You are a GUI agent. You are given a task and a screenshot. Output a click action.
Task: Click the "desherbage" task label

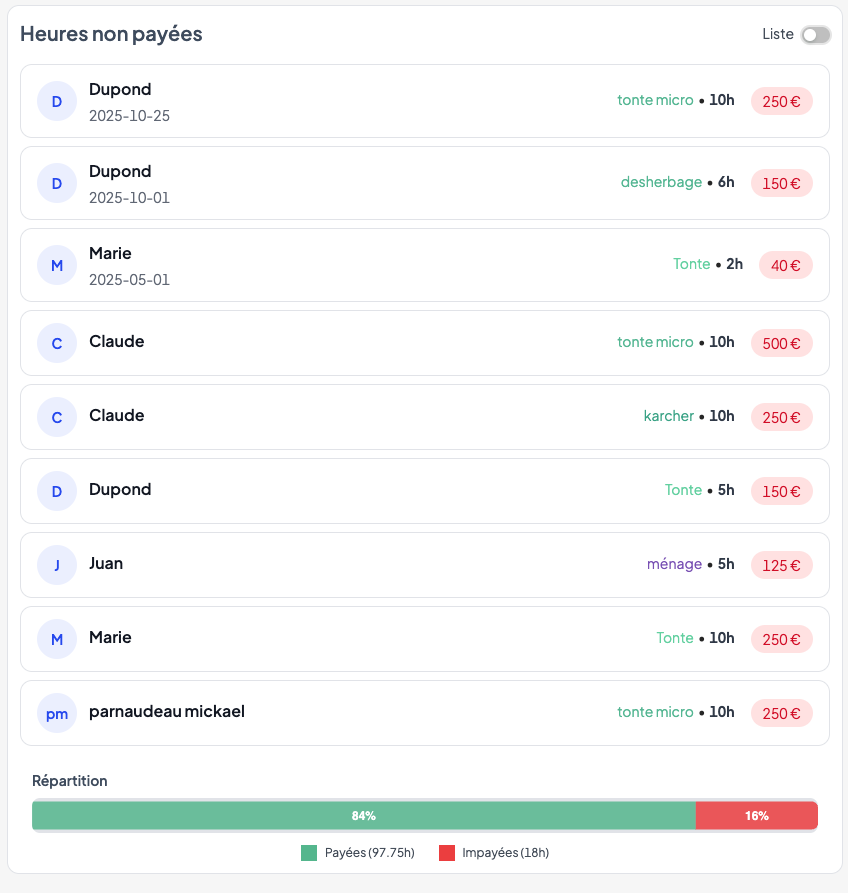point(661,182)
